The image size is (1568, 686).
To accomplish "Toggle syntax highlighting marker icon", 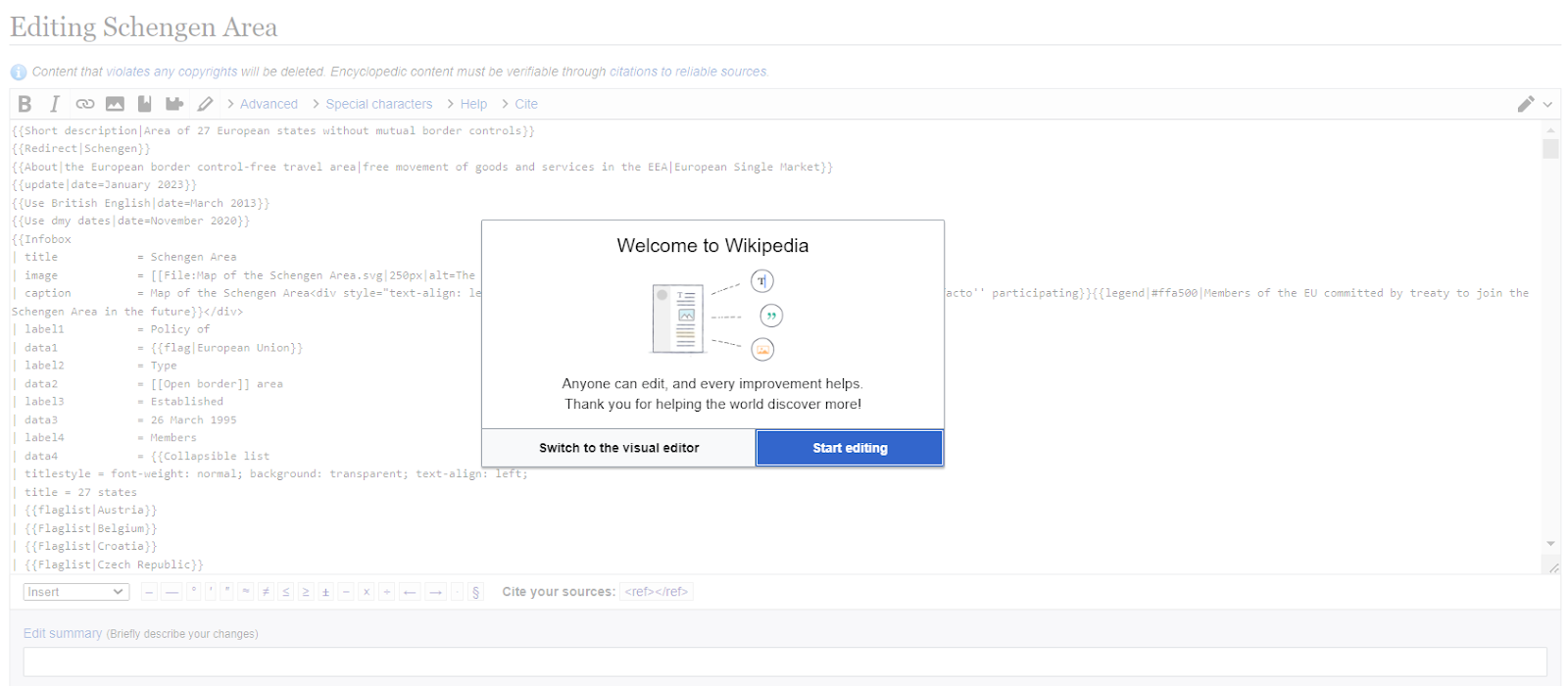I will (x=205, y=104).
